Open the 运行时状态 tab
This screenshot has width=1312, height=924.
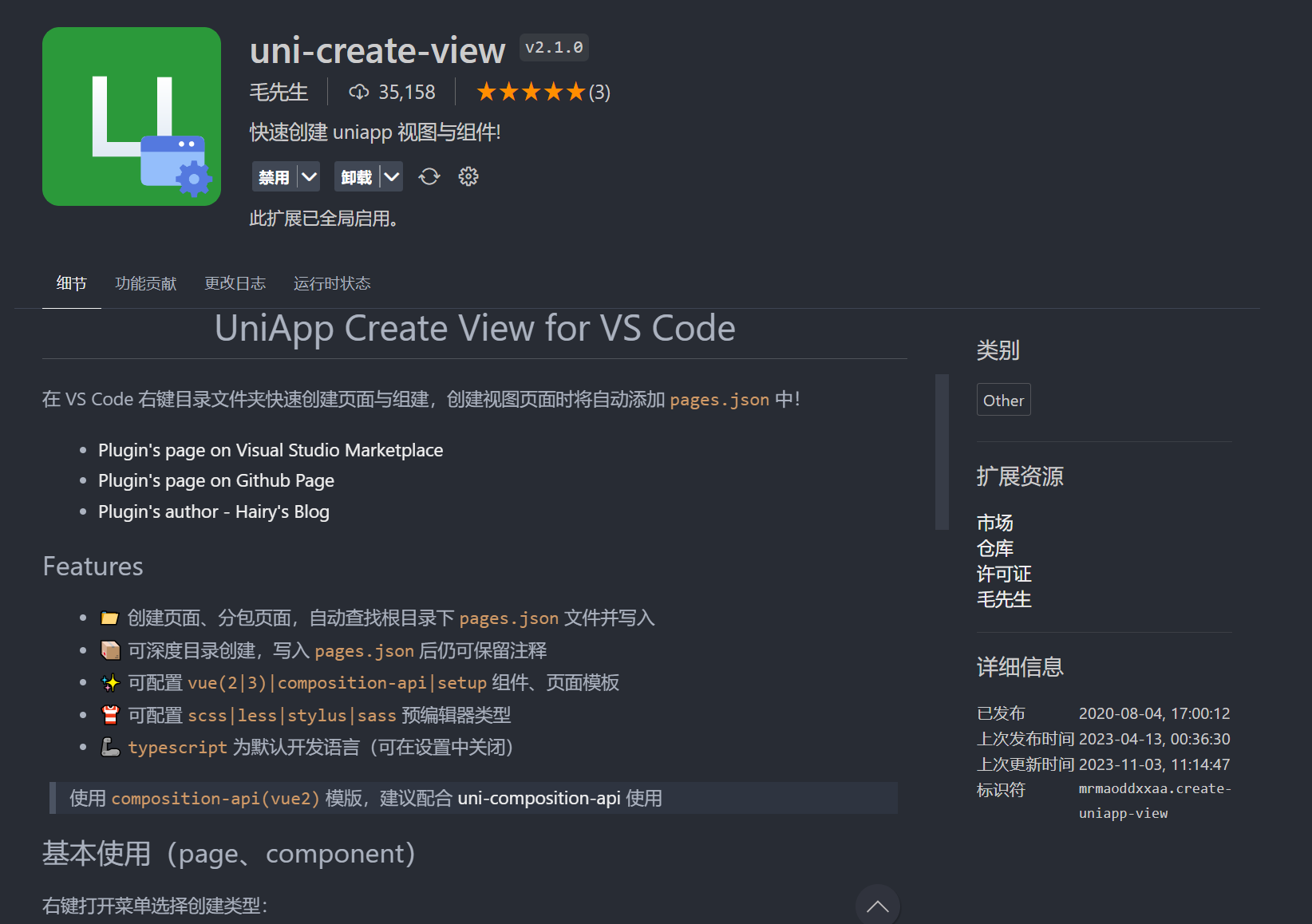(332, 283)
